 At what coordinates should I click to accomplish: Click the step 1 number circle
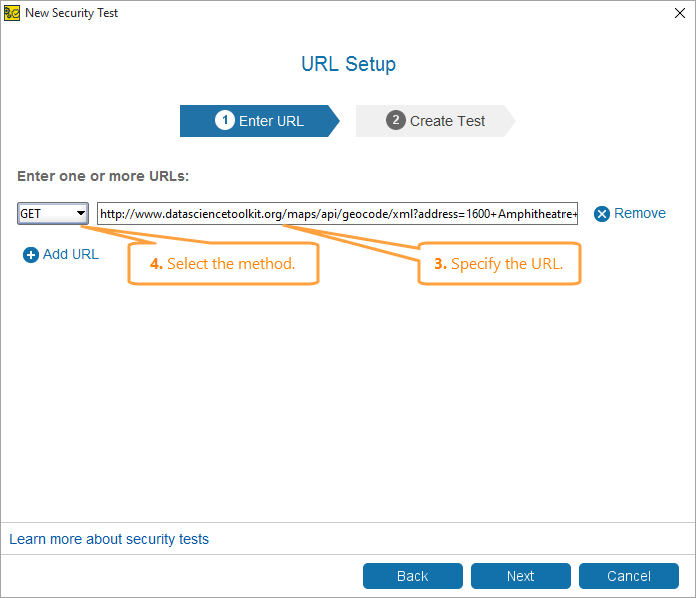(225, 120)
